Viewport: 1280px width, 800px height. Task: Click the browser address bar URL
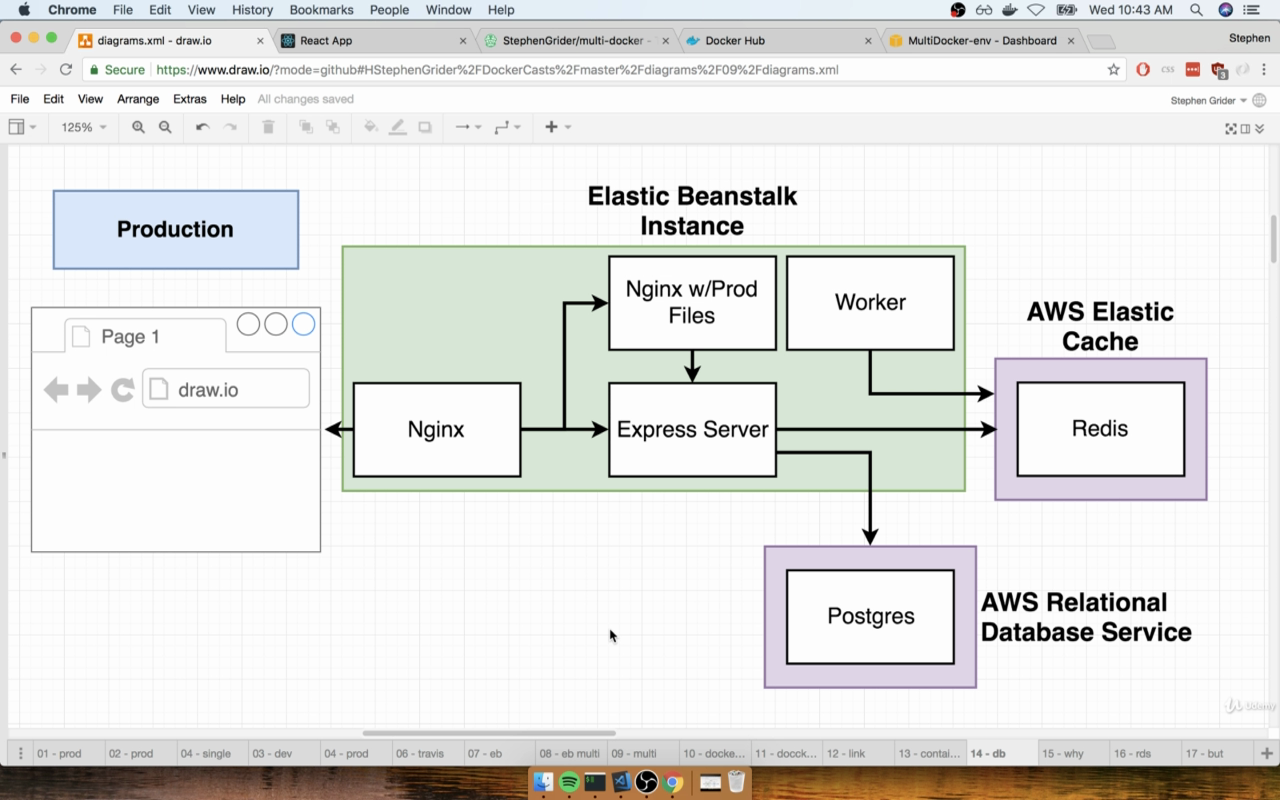coord(497,70)
